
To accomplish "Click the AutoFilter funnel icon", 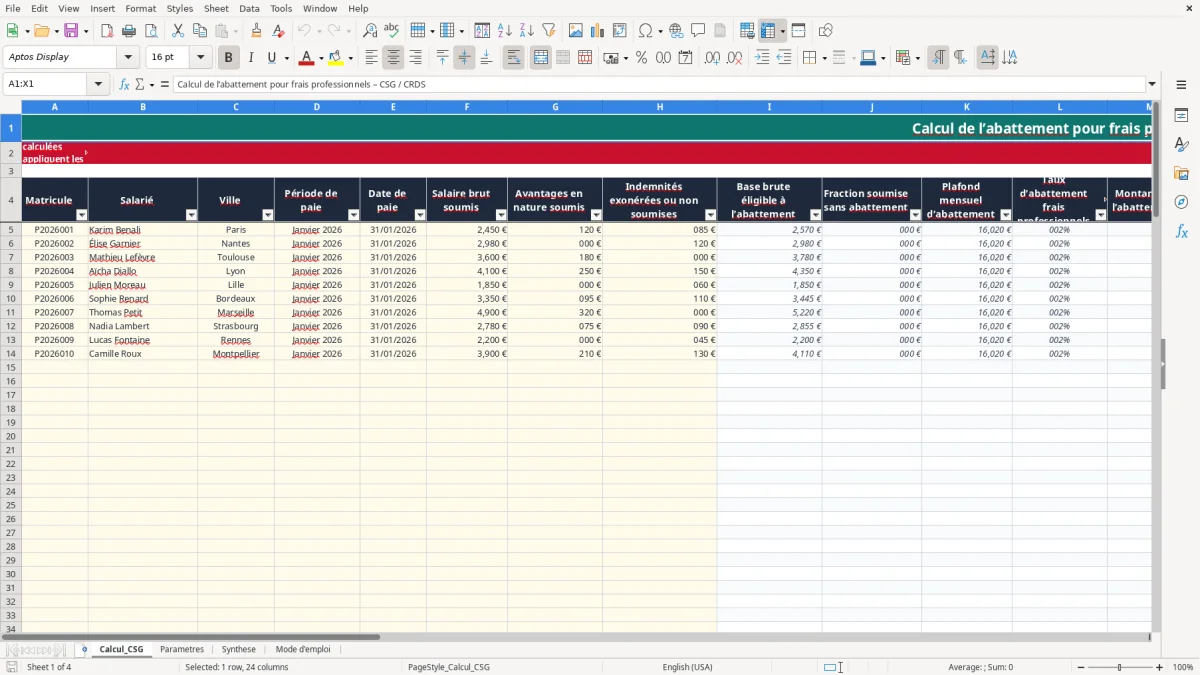I will 549,31.
